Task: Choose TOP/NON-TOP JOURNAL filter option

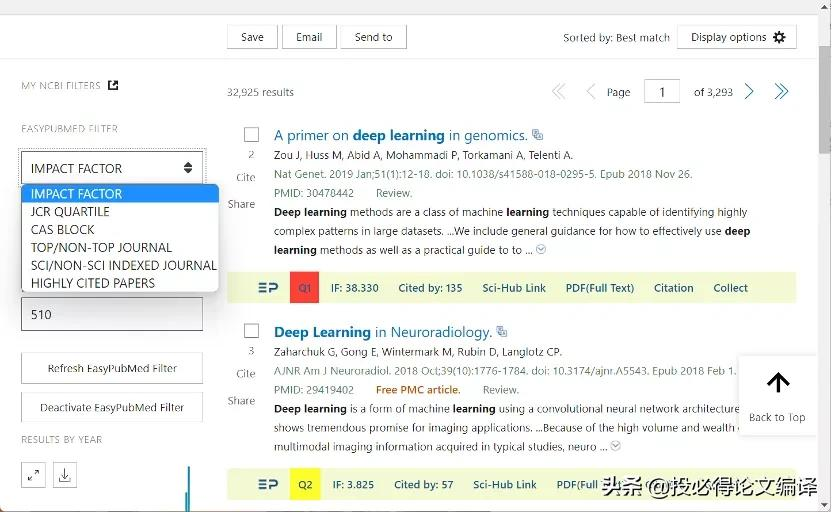Action: coord(120,247)
